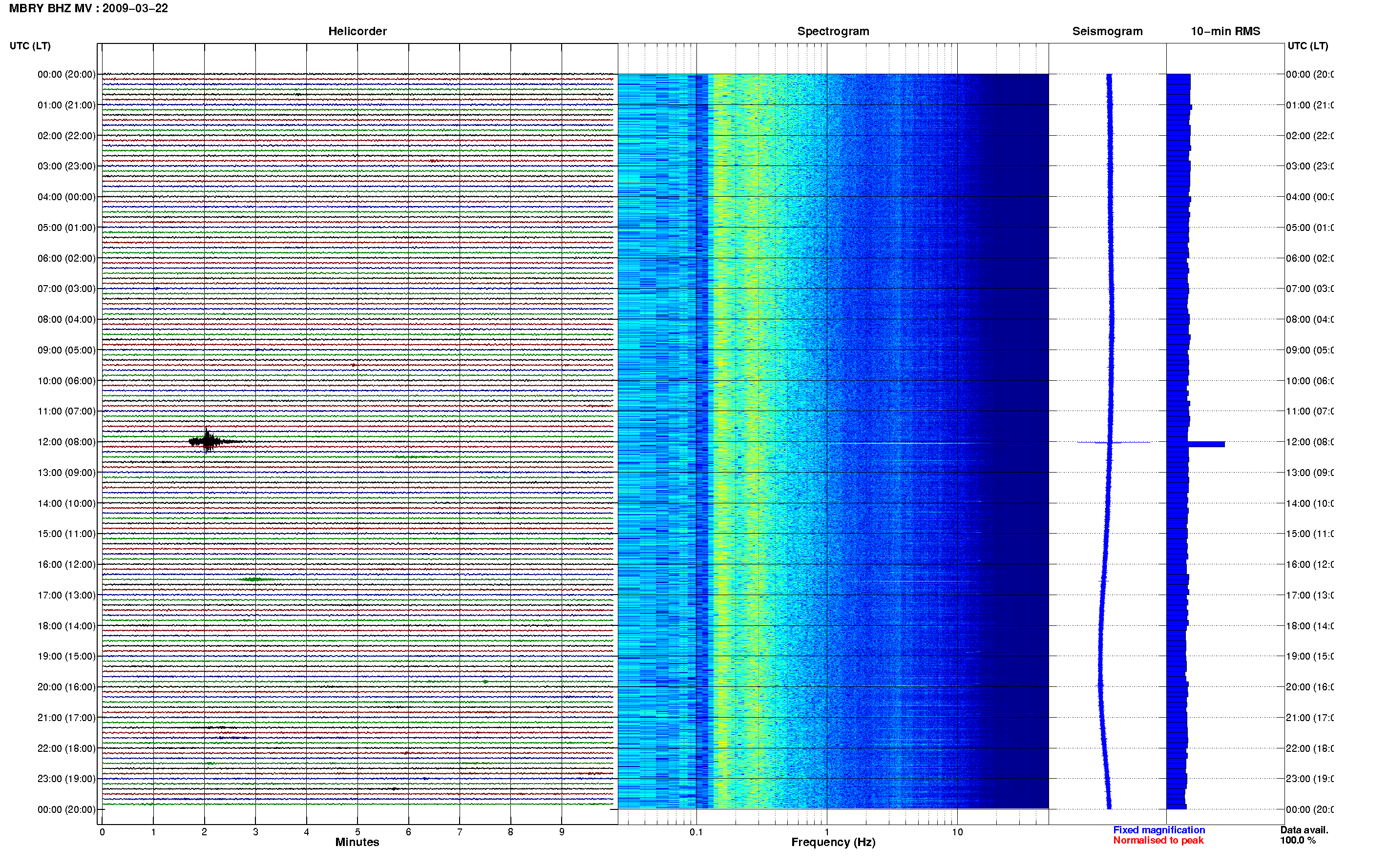Image resolution: width=1389 pixels, height=868 pixels.
Task: Click the left '14:00 (10:00)' time label
Action: pyautogui.click(x=66, y=503)
